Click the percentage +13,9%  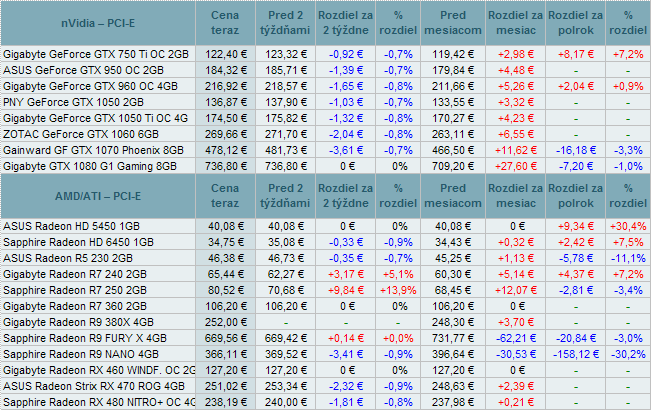pos(398,290)
